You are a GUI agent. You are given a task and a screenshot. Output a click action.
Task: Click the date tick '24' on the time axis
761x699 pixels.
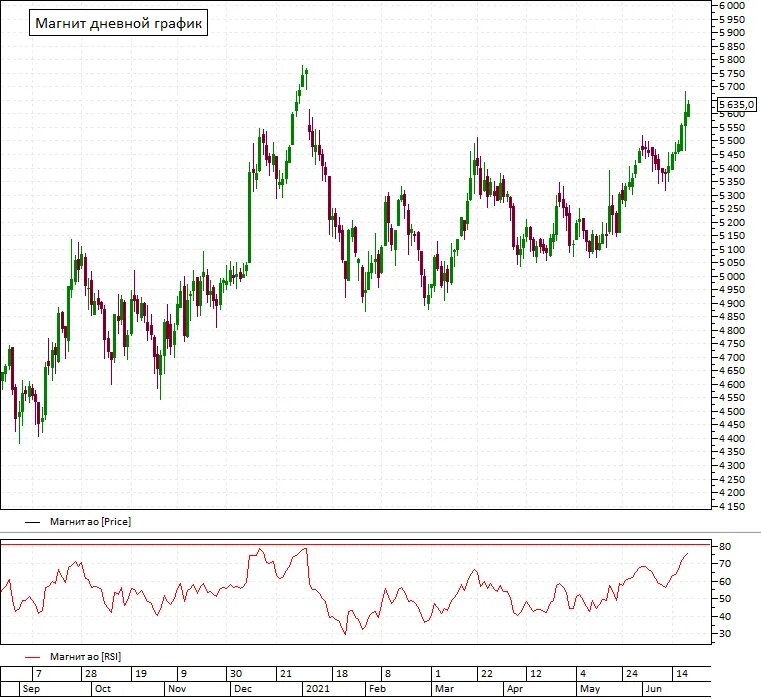(632, 674)
